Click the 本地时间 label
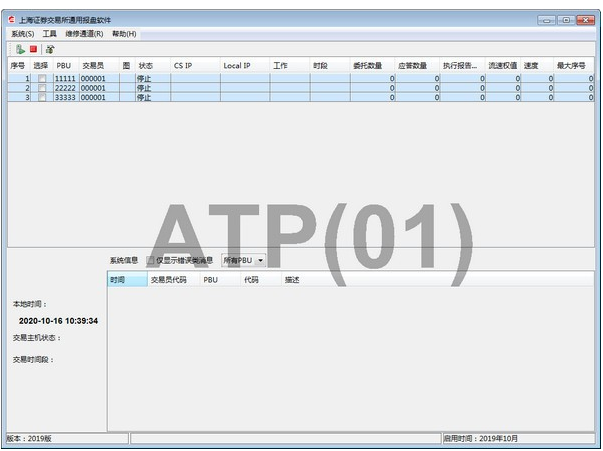 pyautogui.click(x=30, y=304)
